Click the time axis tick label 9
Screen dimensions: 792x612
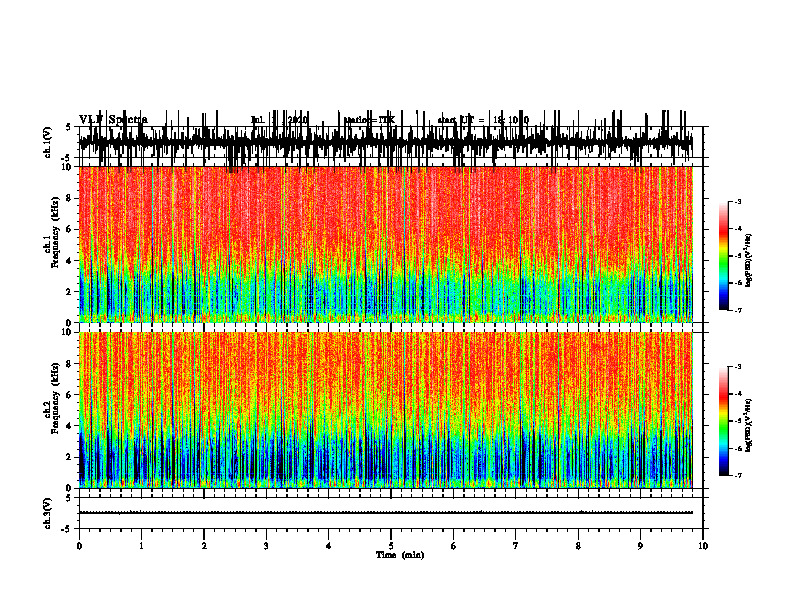pos(640,546)
